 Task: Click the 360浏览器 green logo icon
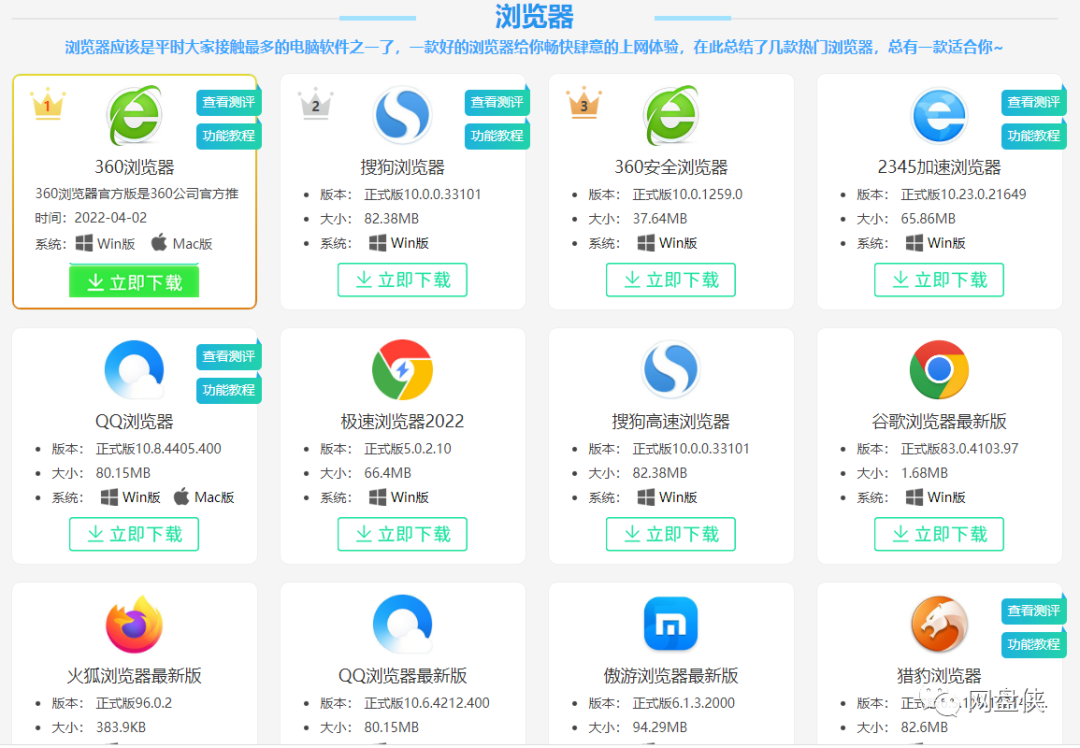(x=134, y=115)
